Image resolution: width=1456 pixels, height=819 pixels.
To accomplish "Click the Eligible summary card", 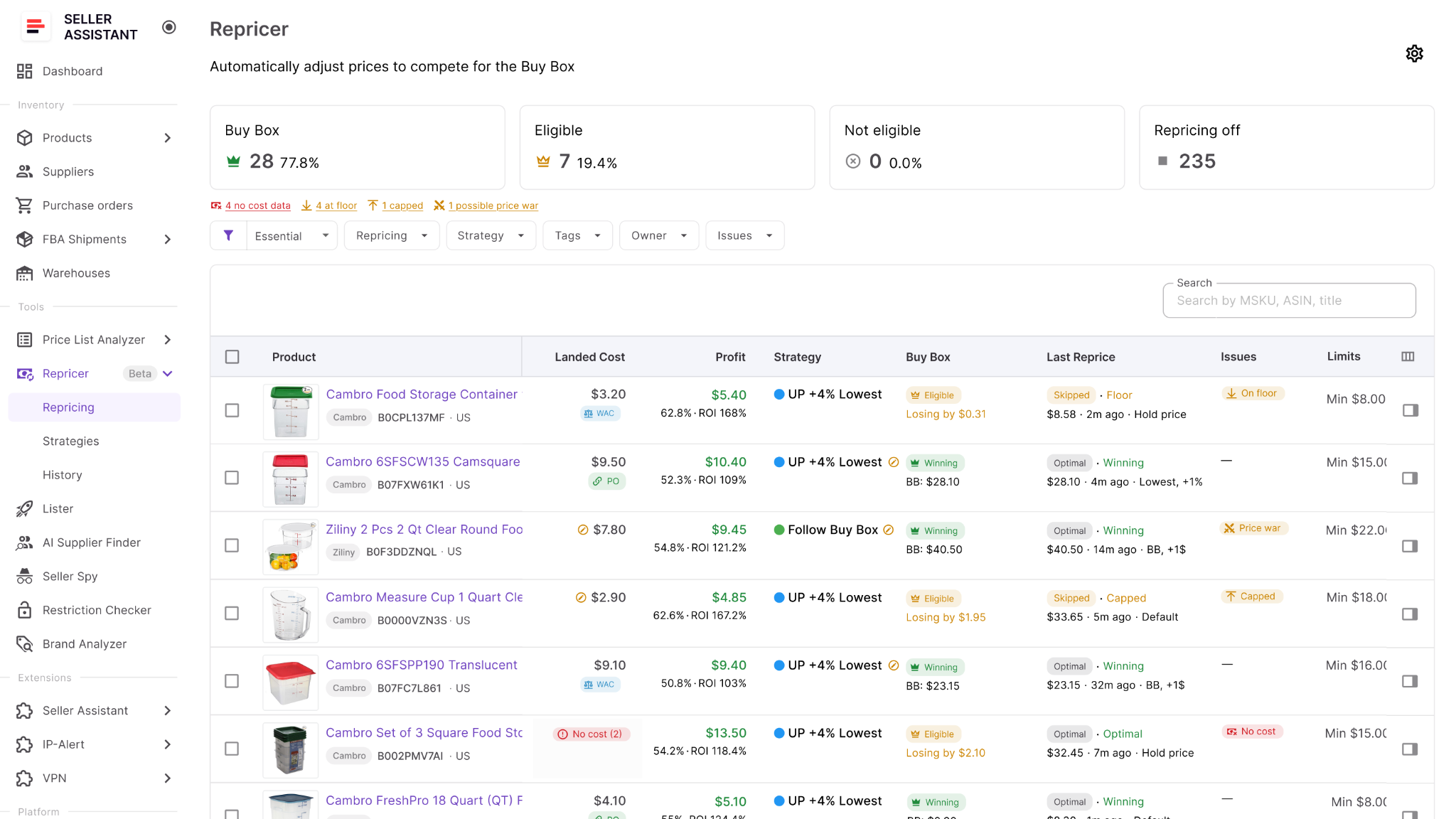I will pos(667,147).
